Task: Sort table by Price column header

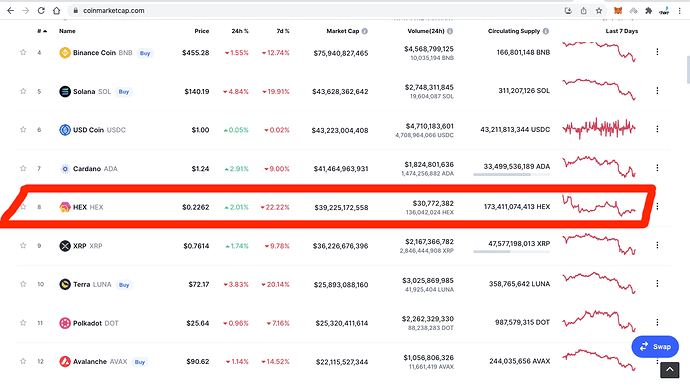Action: coord(202,31)
